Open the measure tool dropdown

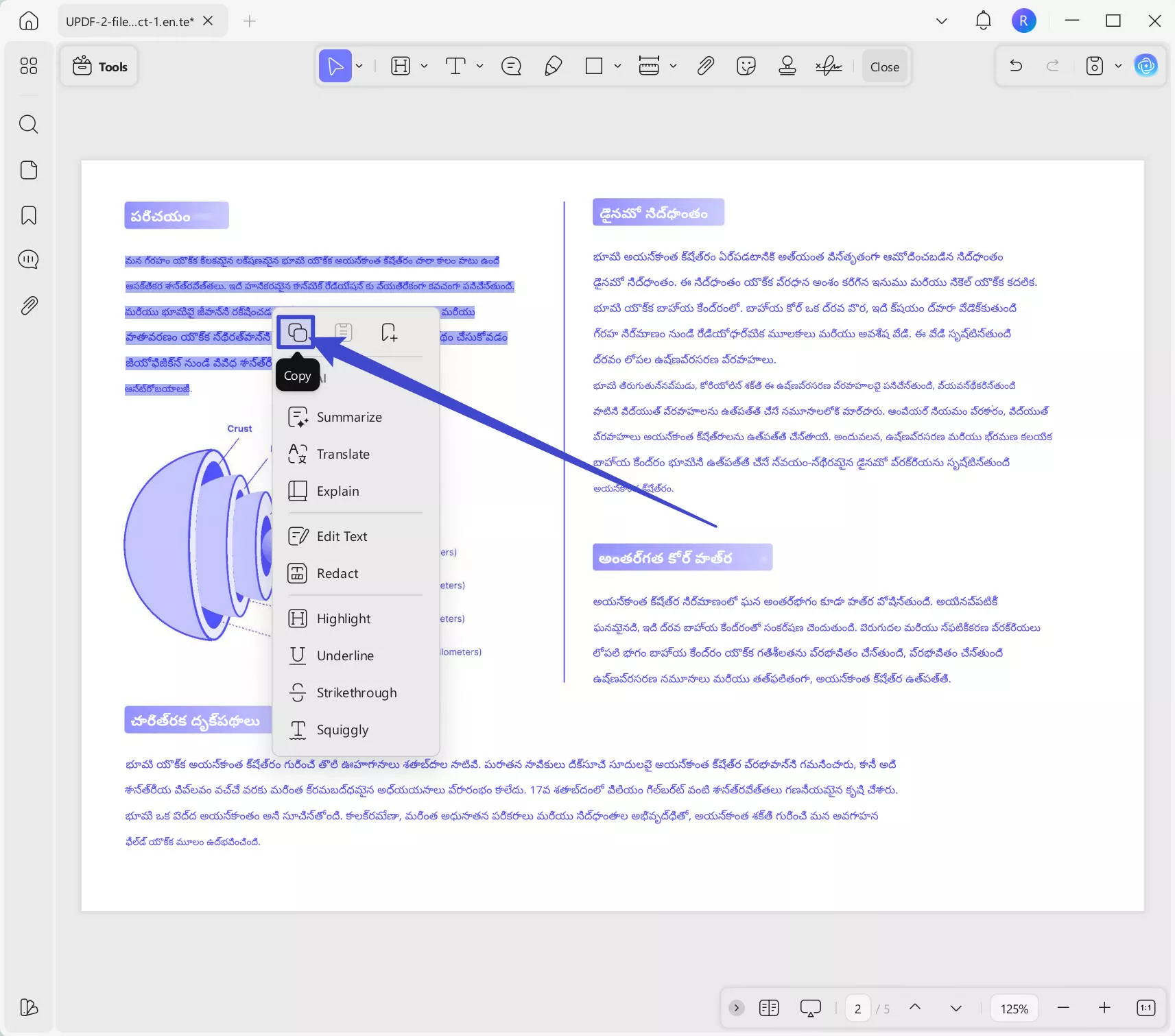[x=673, y=66]
